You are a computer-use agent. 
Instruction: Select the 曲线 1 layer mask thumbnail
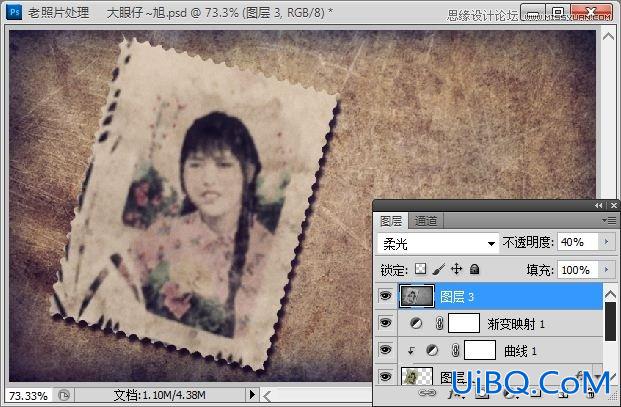pos(480,350)
